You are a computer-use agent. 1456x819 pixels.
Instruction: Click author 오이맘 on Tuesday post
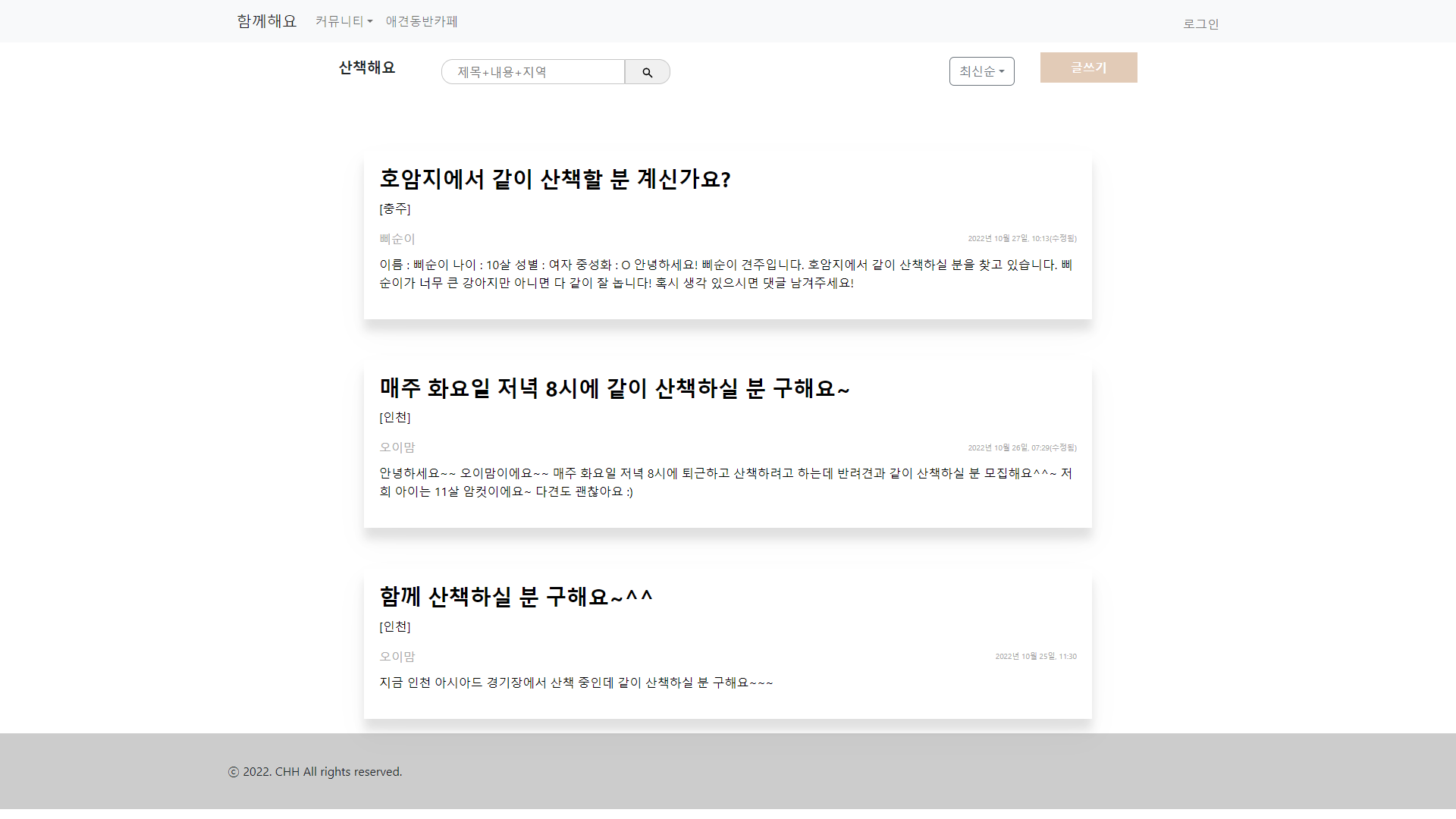(x=397, y=447)
